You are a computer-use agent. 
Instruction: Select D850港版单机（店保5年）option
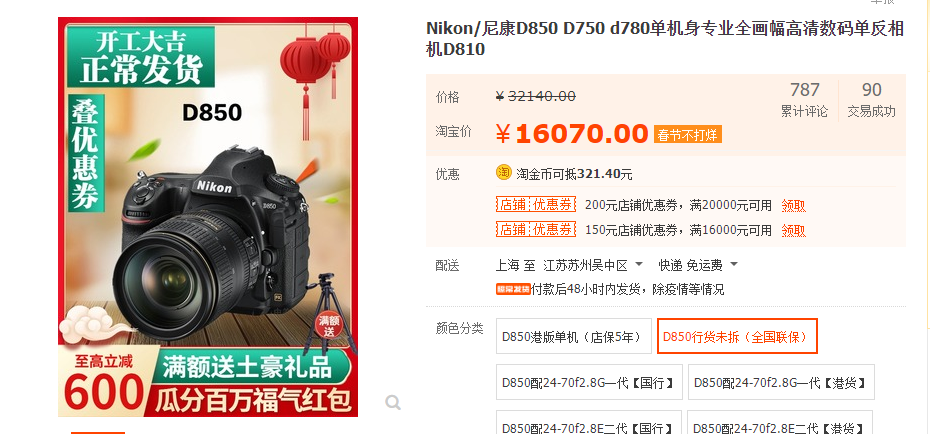coord(574,336)
